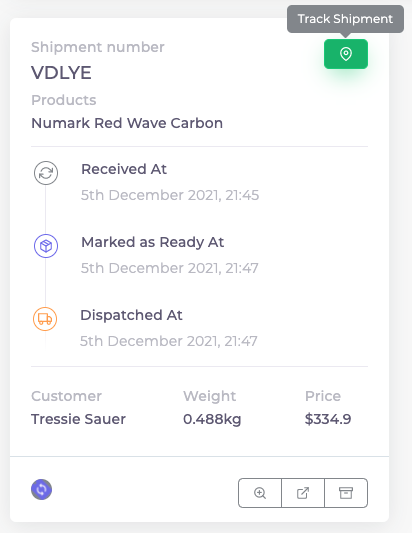Click product name Numark Red Wave Carbon
This screenshot has height=533, width=412.
[x=127, y=123]
